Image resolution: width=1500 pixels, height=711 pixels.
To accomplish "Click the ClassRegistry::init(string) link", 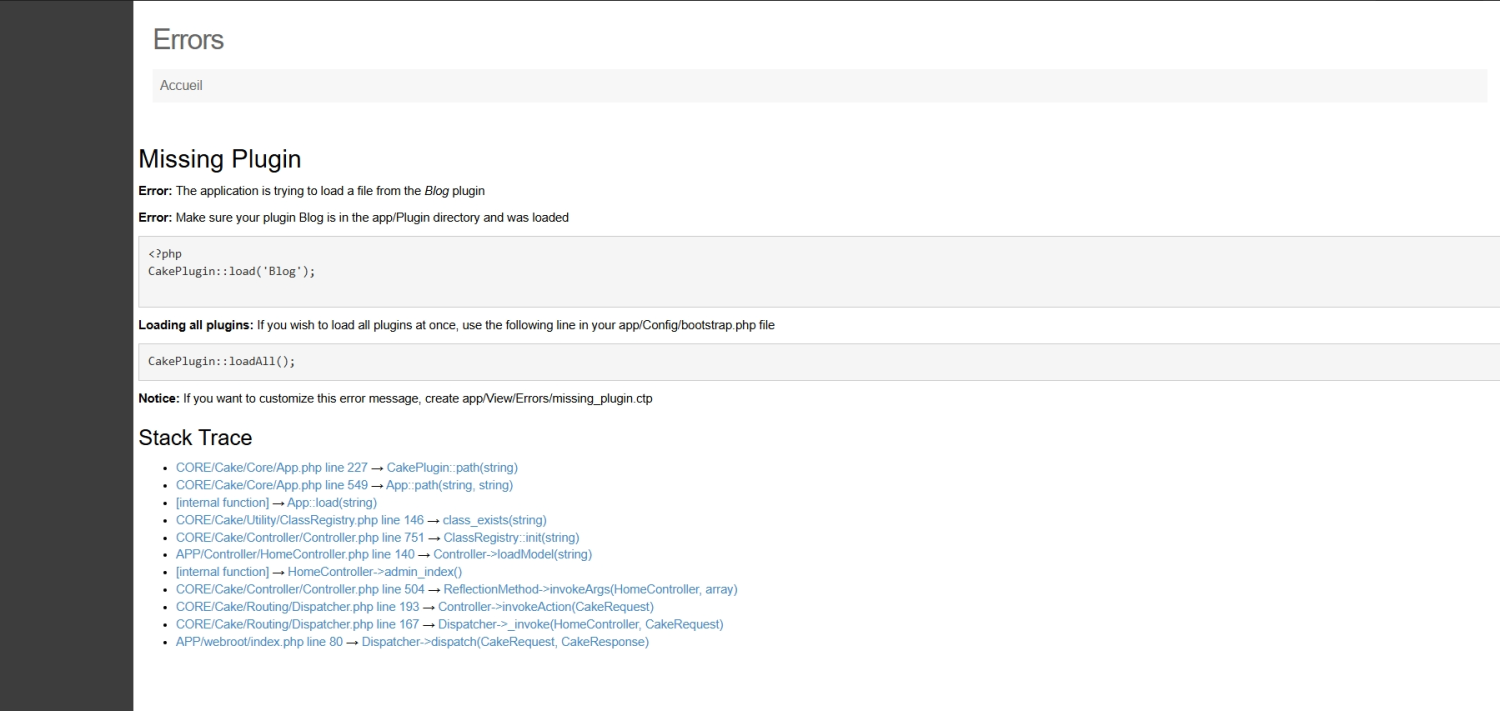I will tap(511, 538).
